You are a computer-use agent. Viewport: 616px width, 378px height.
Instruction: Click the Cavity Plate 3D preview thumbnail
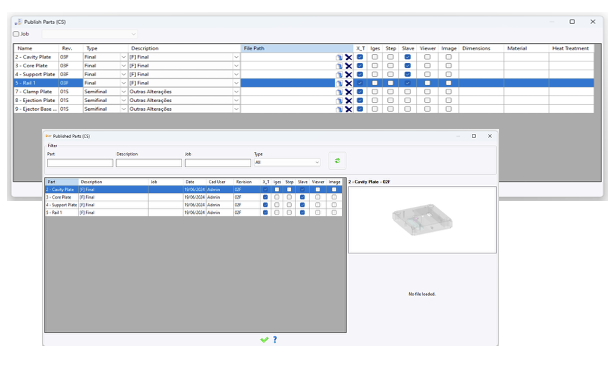(422, 220)
